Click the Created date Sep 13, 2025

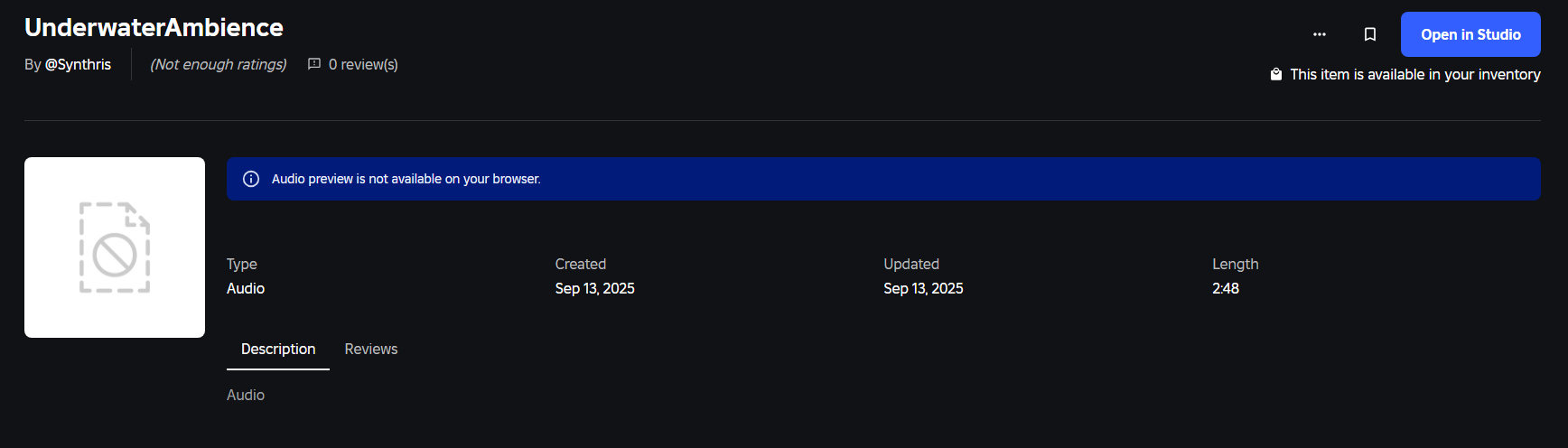[x=594, y=288]
